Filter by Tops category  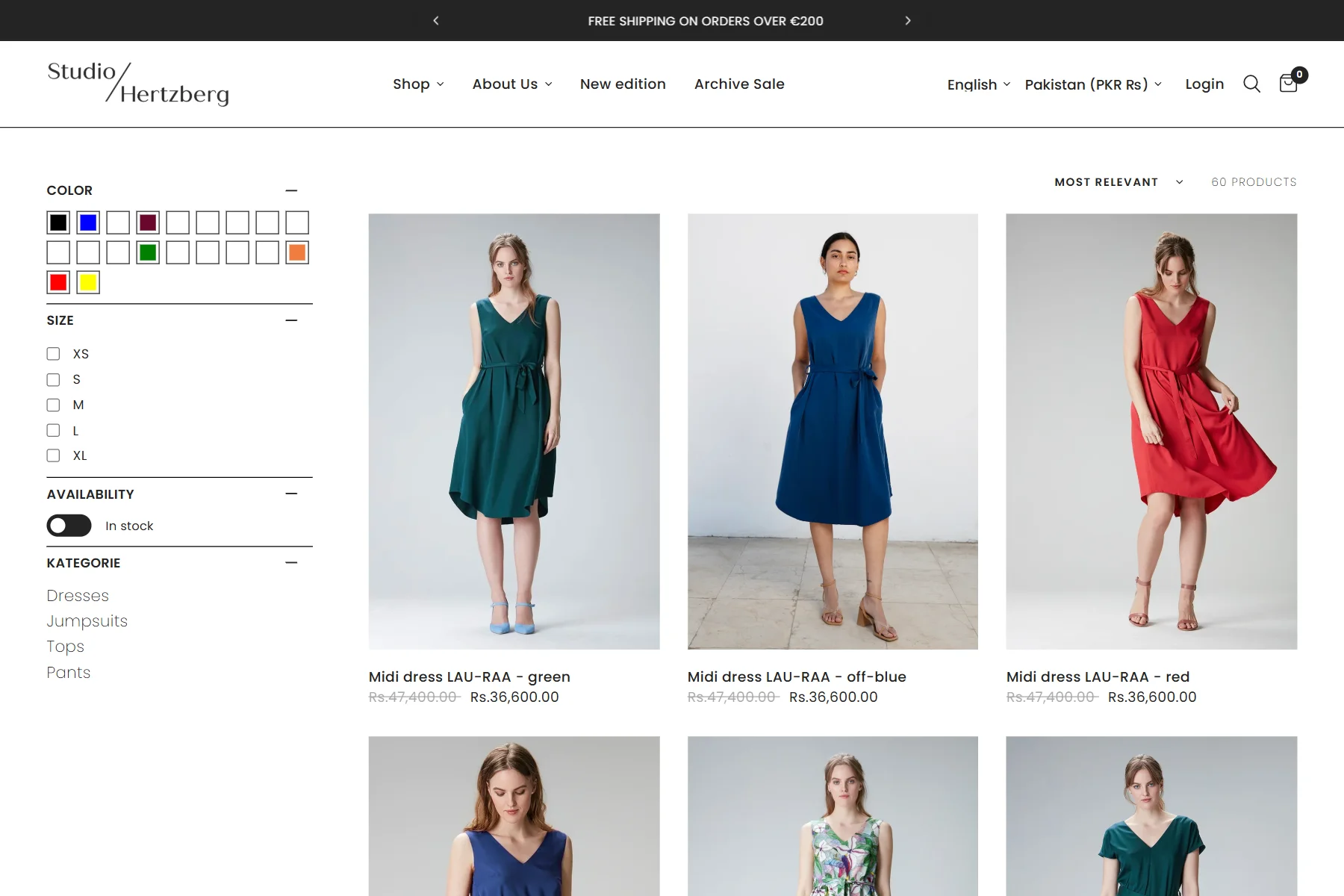pyautogui.click(x=65, y=647)
